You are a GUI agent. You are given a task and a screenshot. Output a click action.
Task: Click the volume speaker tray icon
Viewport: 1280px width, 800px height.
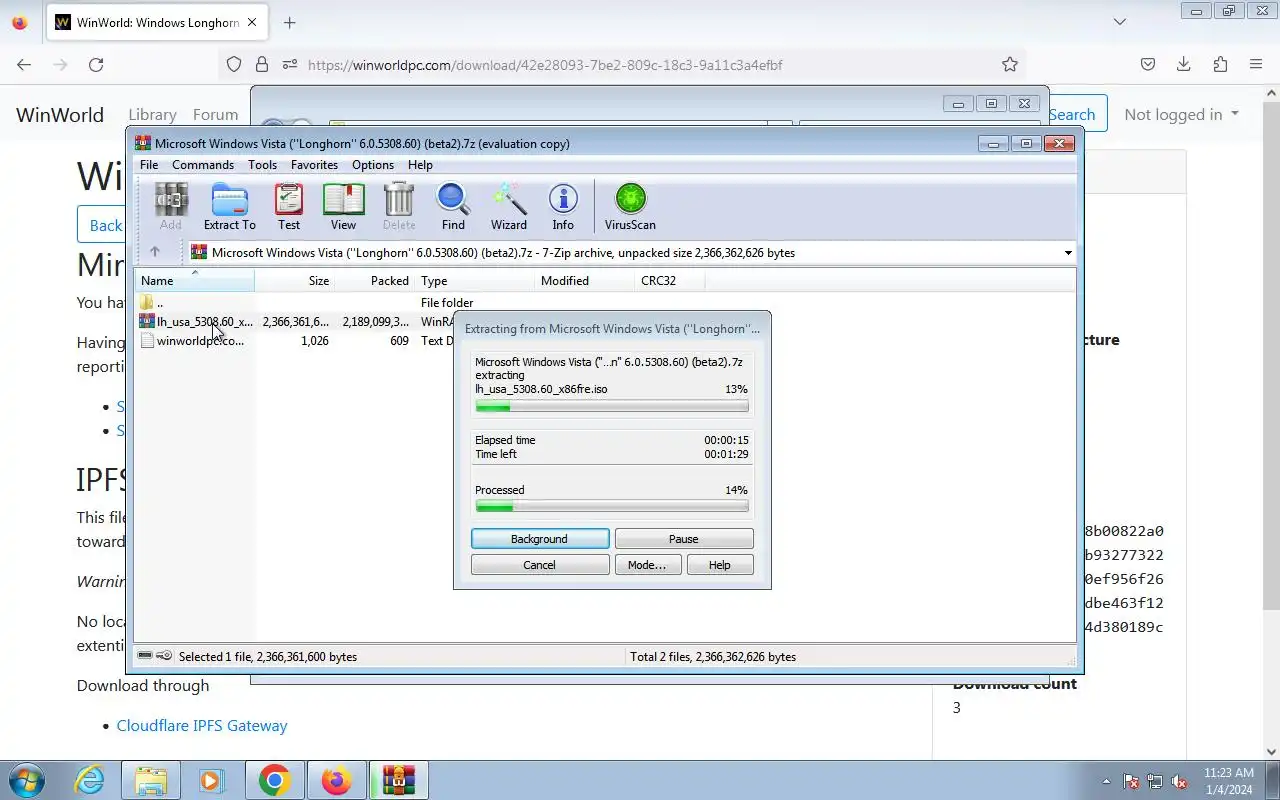coord(1179,781)
